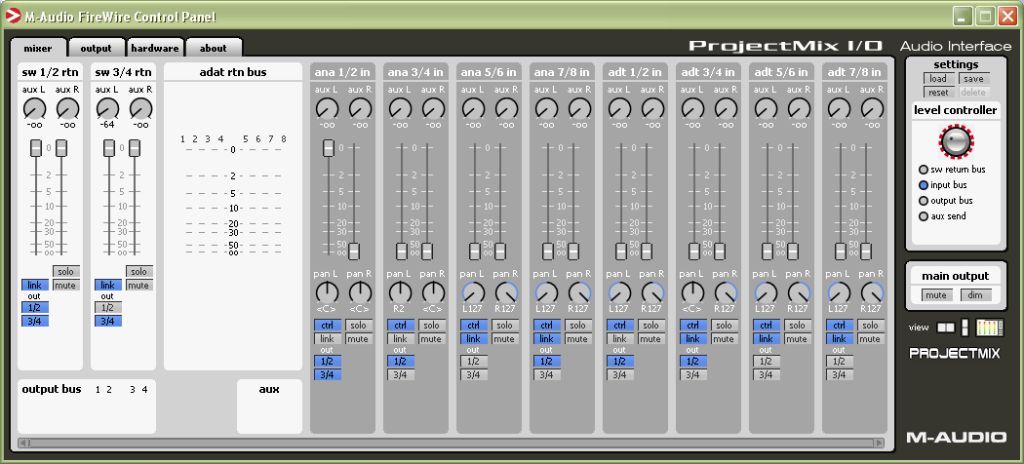Toggle link on ana 5/6 in channel
The image size is (1024, 464).
pyautogui.click(x=473, y=339)
